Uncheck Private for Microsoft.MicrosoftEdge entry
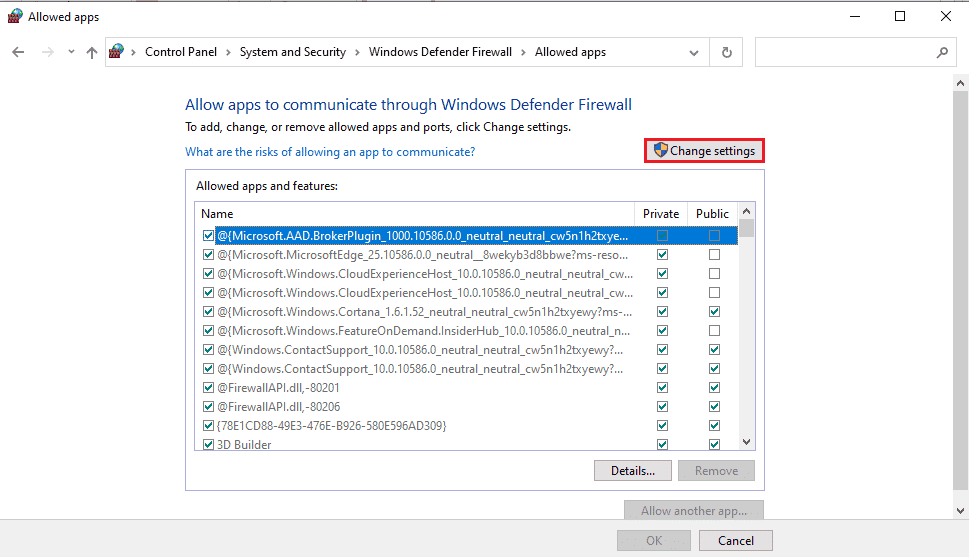This screenshot has height=557, width=969. tap(662, 256)
